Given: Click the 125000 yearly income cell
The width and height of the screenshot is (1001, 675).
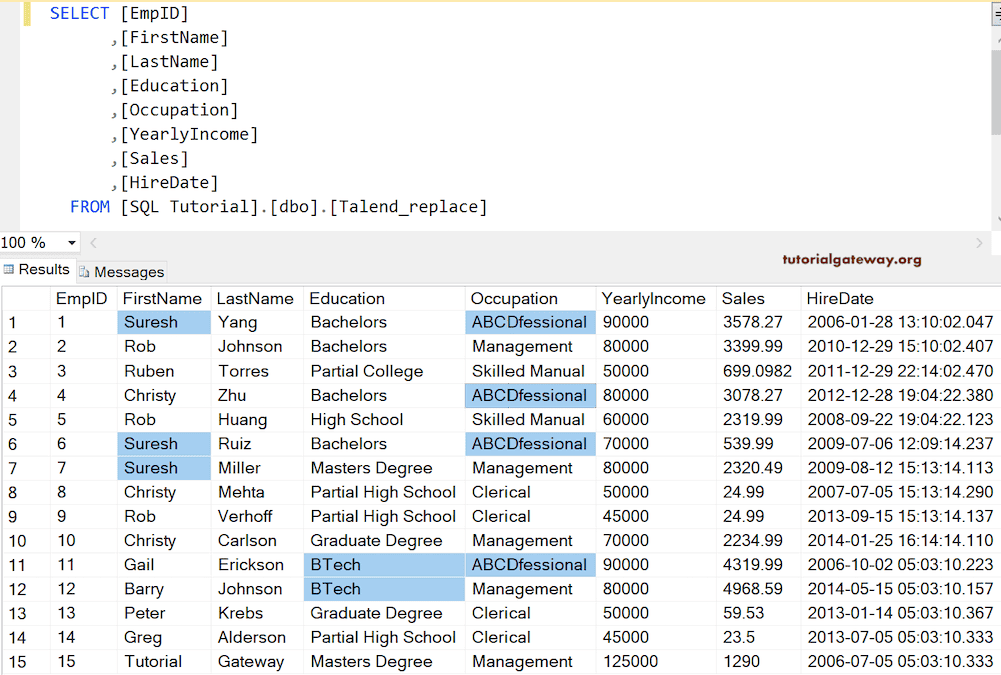Looking at the screenshot, I should tap(656, 662).
